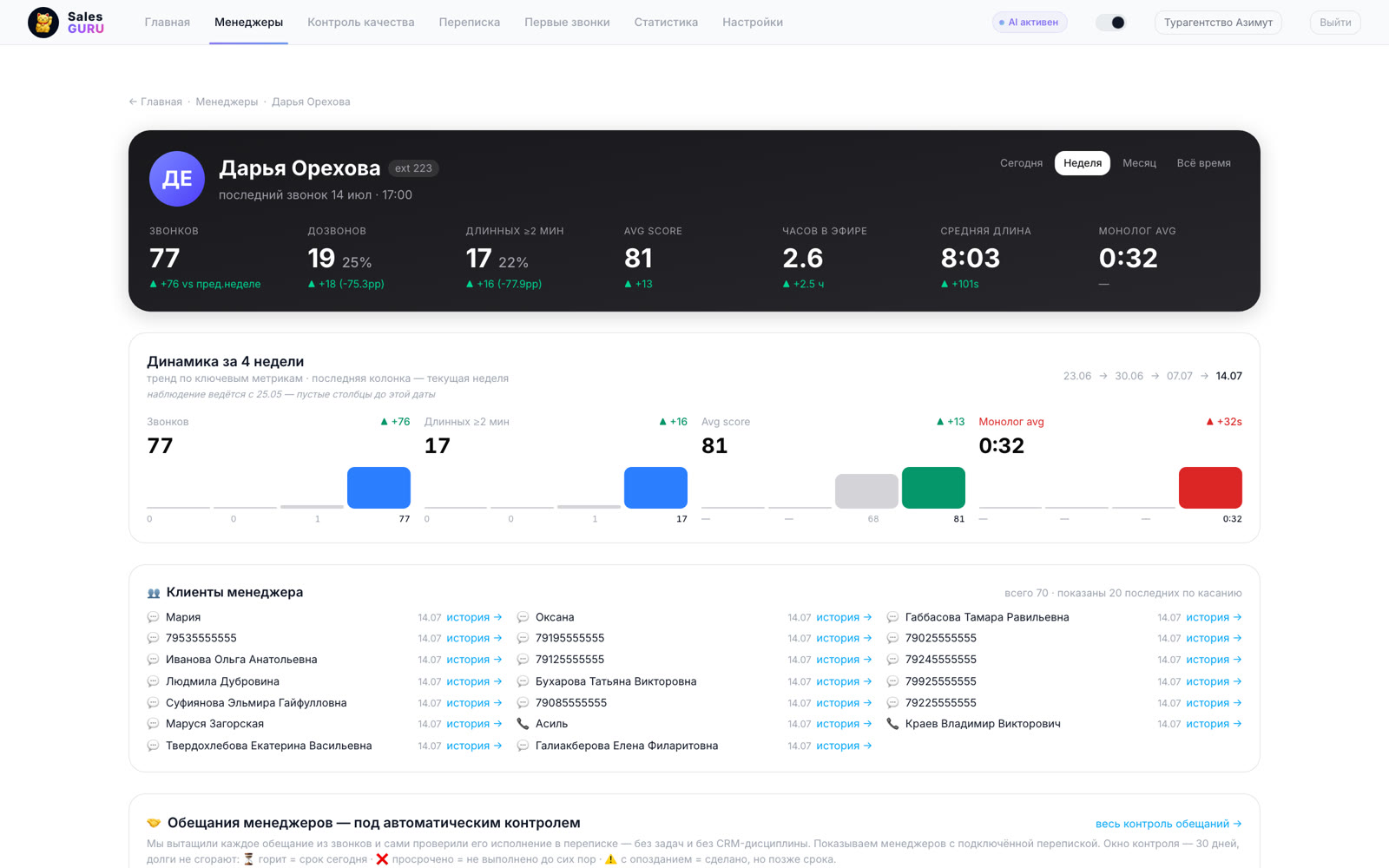Click the chat icon next to 79025555555
Screen dimensions: 1389x868
892,638
